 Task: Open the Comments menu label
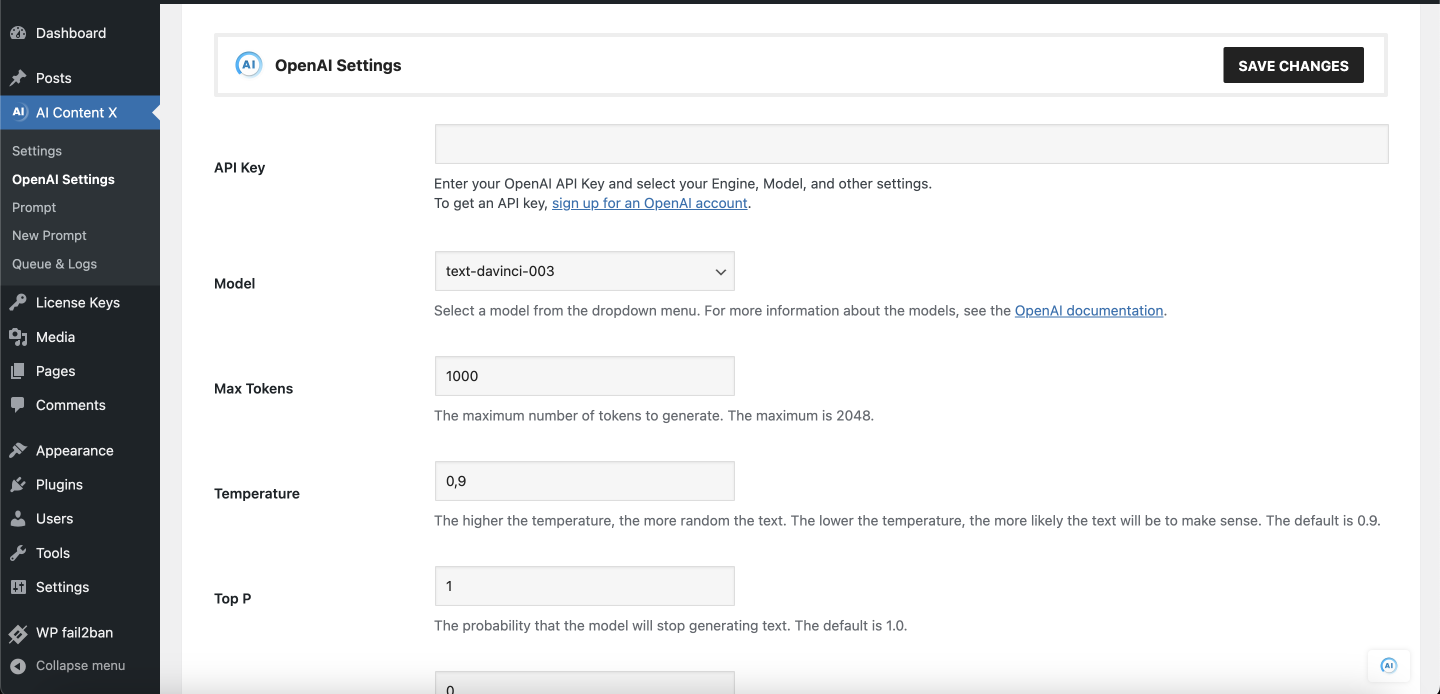tap(71, 405)
